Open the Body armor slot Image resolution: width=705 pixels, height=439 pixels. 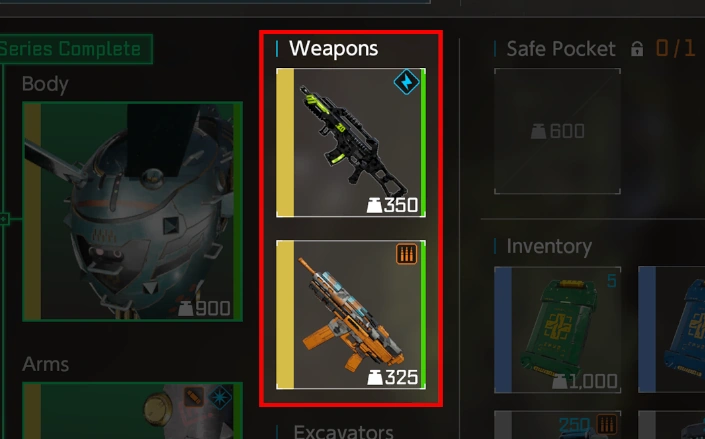pyautogui.click(x=132, y=211)
